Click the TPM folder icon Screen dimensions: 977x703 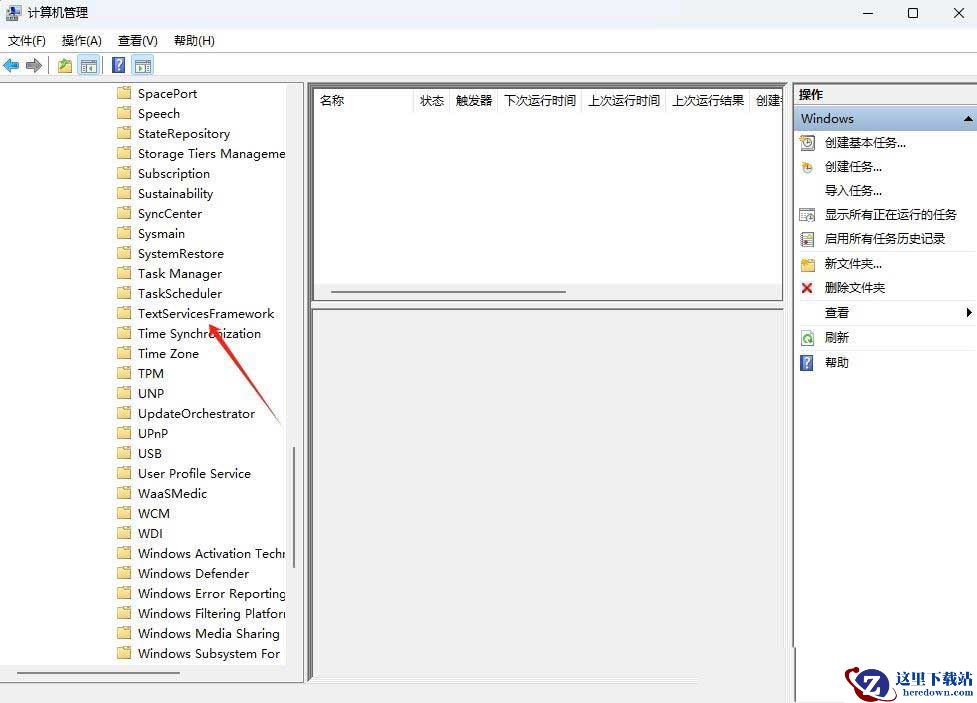point(125,373)
